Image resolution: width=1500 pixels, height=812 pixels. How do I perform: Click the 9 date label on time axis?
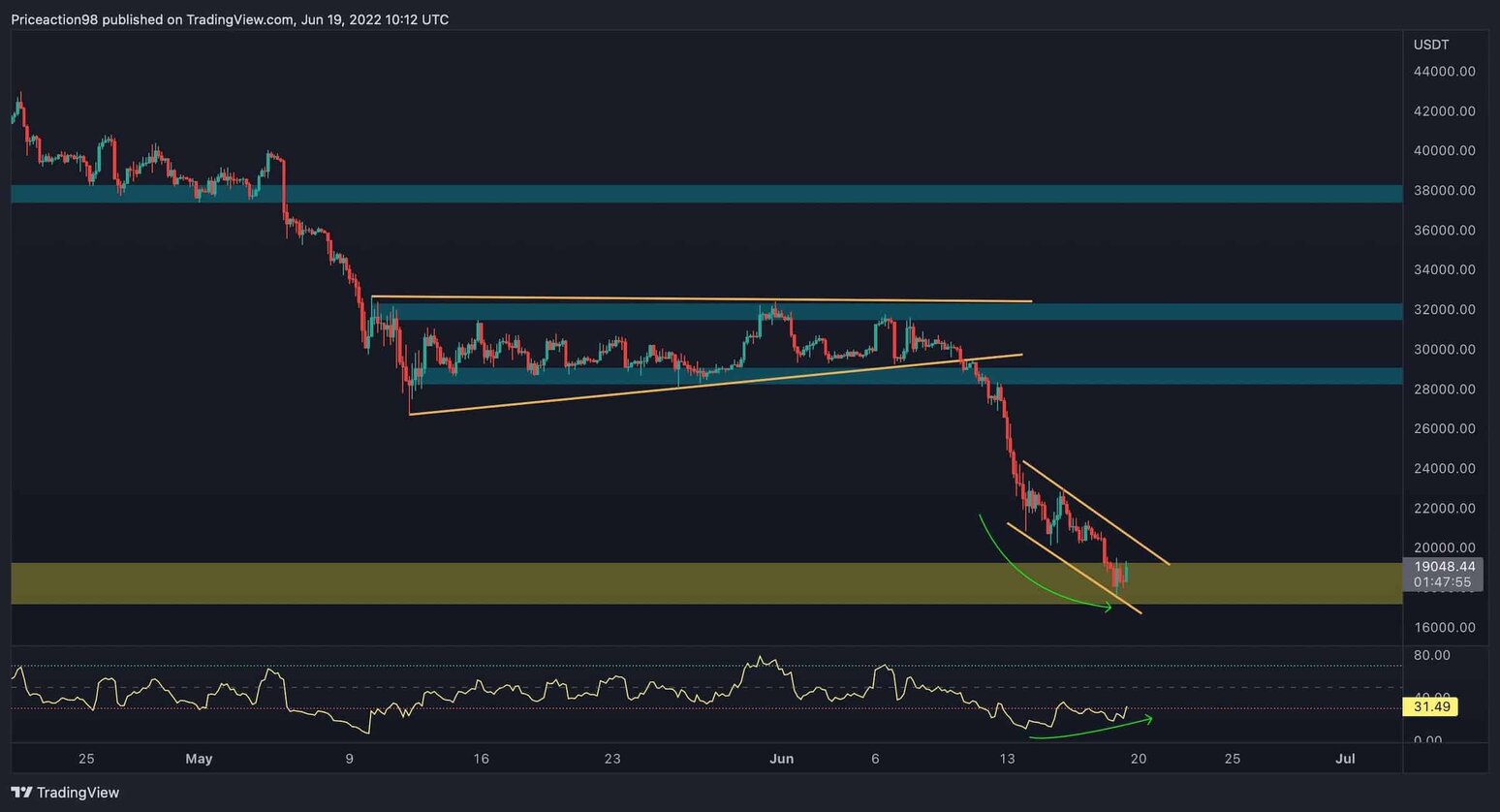tap(349, 759)
